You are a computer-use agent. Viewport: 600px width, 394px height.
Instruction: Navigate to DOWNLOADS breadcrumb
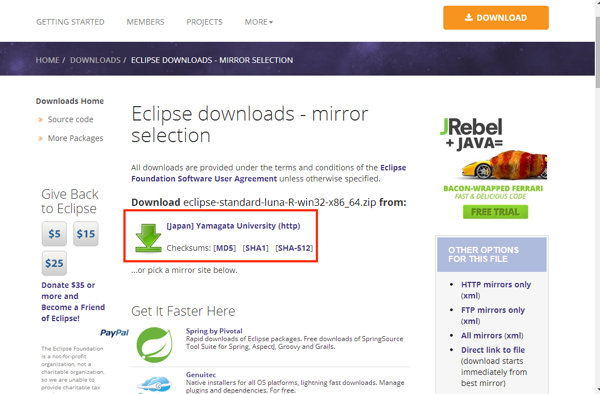click(x=95, y=60)
